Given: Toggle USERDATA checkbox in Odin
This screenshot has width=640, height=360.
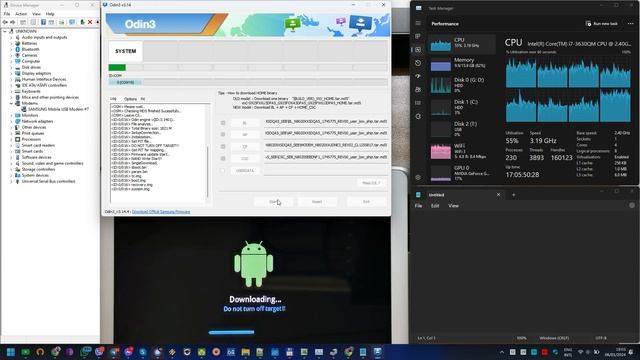Looking at the screenshot, I should pyautogui.click(x=223, y=170).
